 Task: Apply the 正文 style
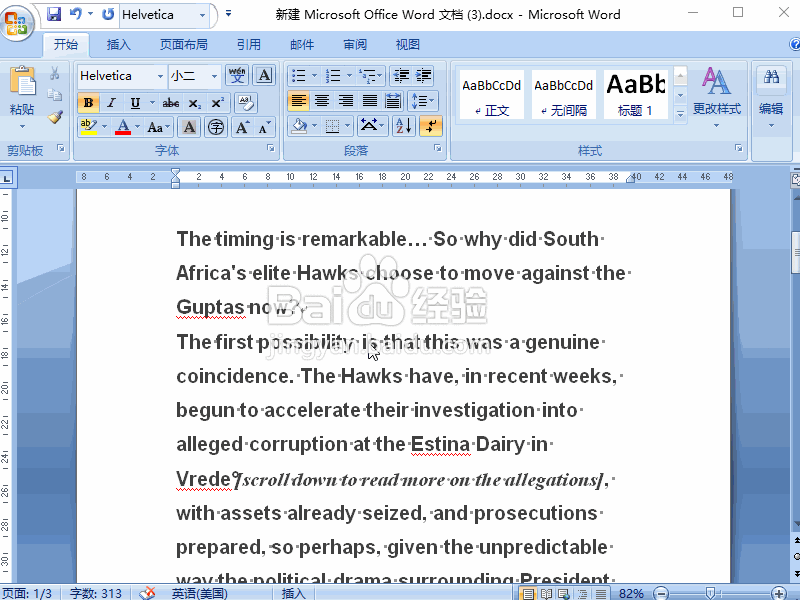491,95
